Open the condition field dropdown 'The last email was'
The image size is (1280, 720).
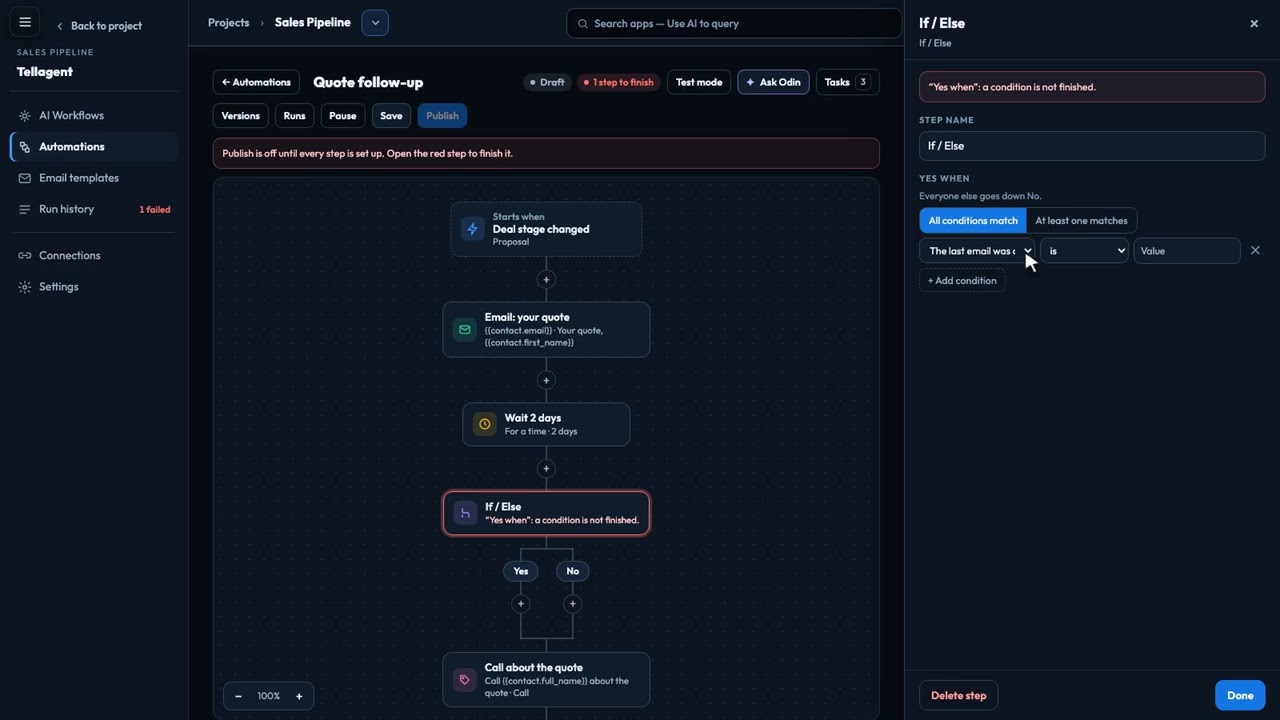(977, 251)
